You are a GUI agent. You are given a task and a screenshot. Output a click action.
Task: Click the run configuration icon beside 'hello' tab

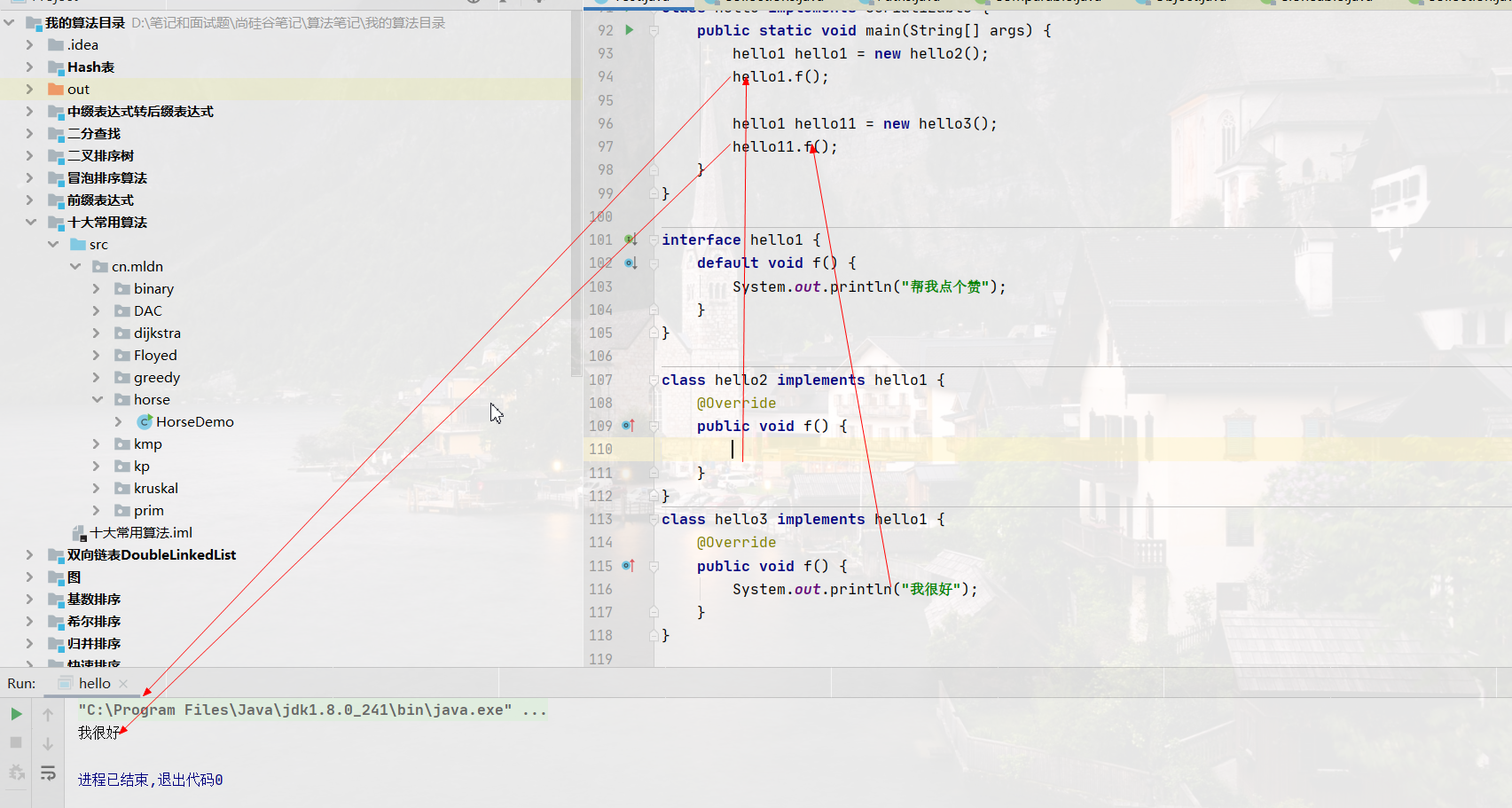65,683
